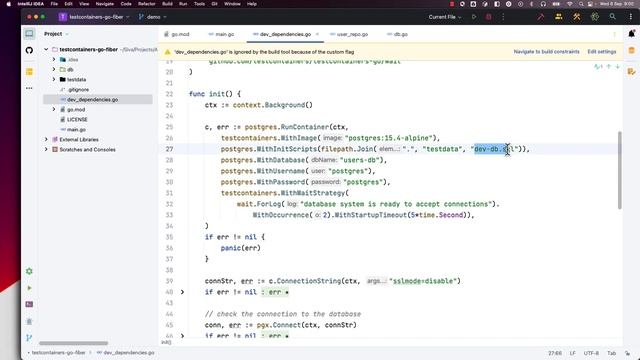Open More Actions vertical dots in toolbar
This screenshot has width=640, height=360.
(503, 17)
